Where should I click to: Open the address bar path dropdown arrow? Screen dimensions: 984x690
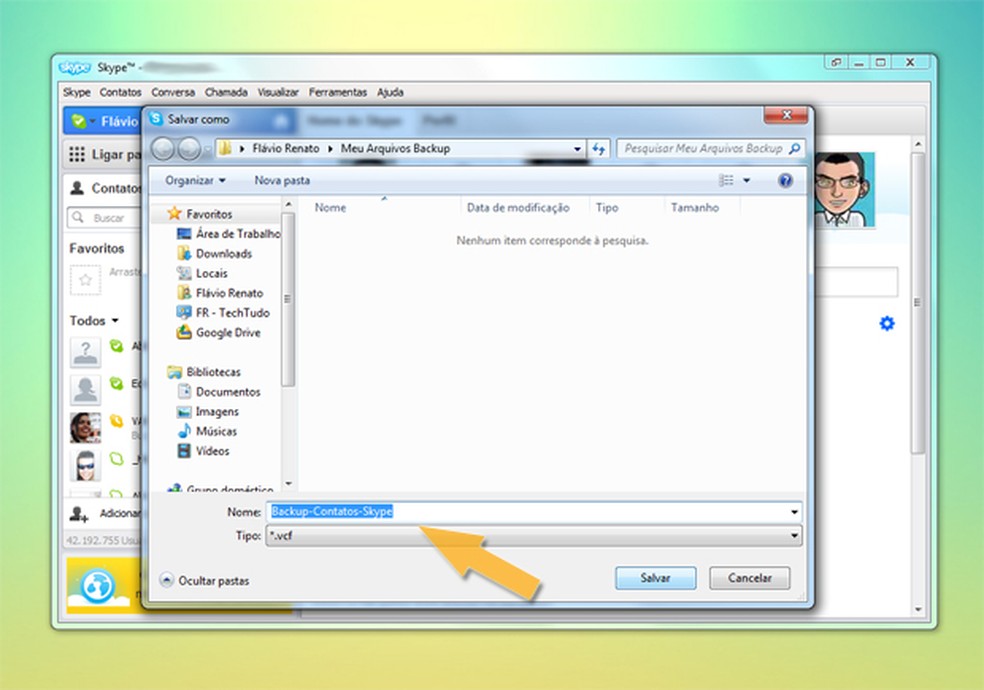(577, 149)
